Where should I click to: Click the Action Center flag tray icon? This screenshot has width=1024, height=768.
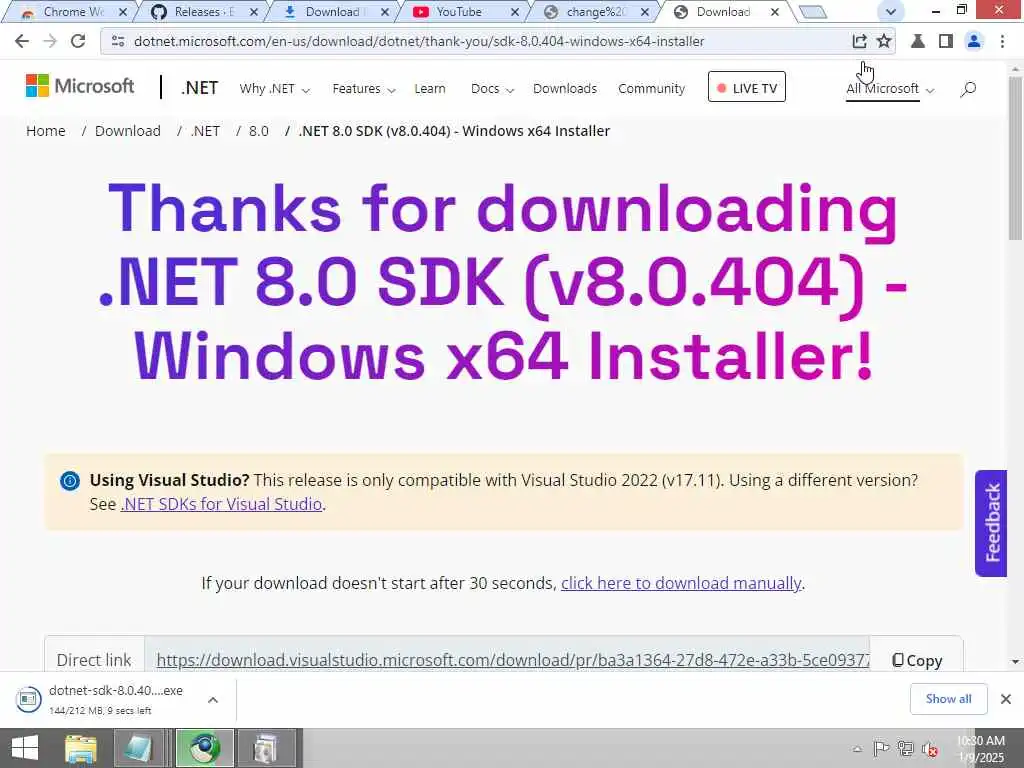881,749
